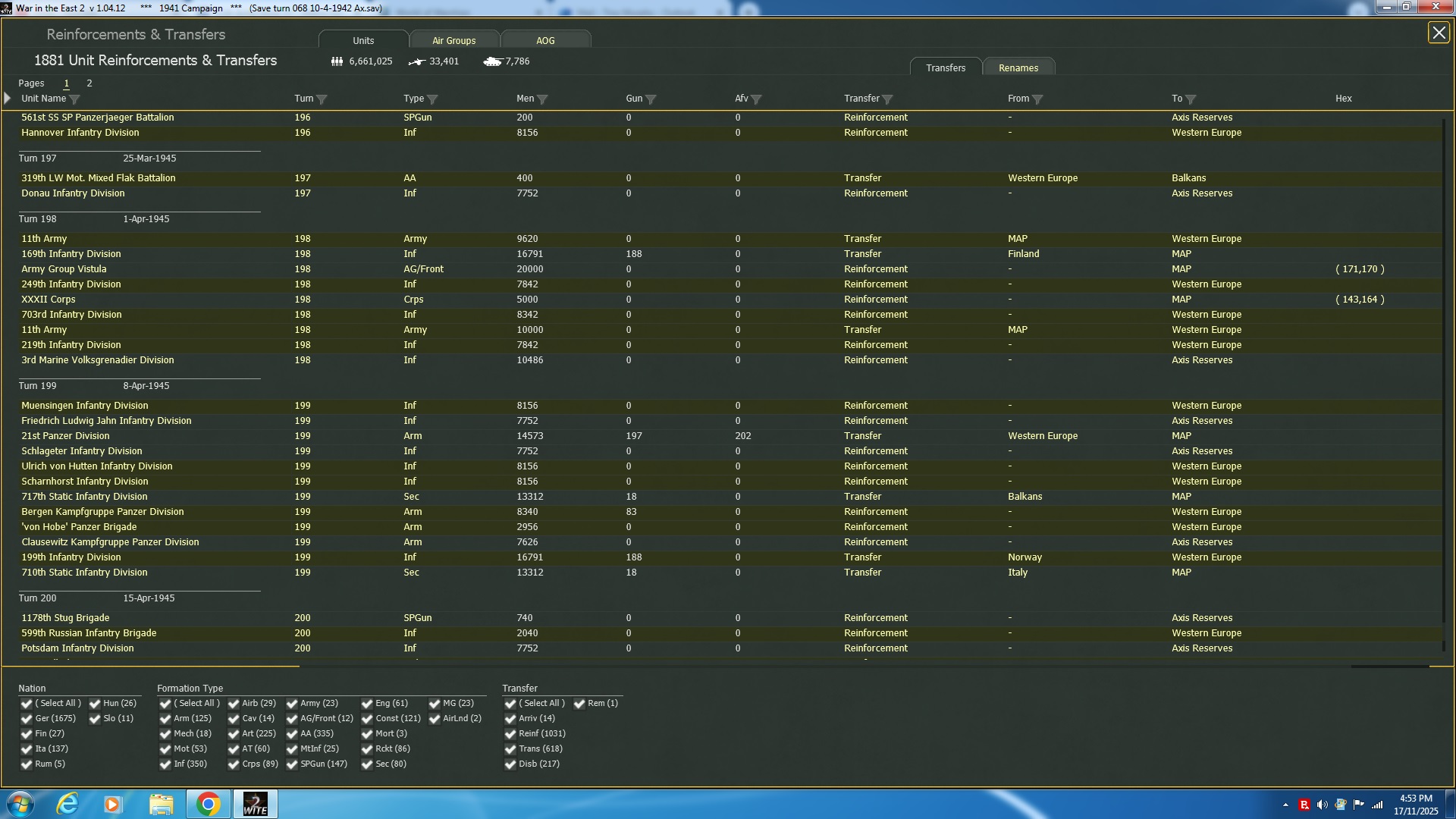
Task: Open Google Chrome from taskbar
Action: pyautogui.click(x=208, y=804)
